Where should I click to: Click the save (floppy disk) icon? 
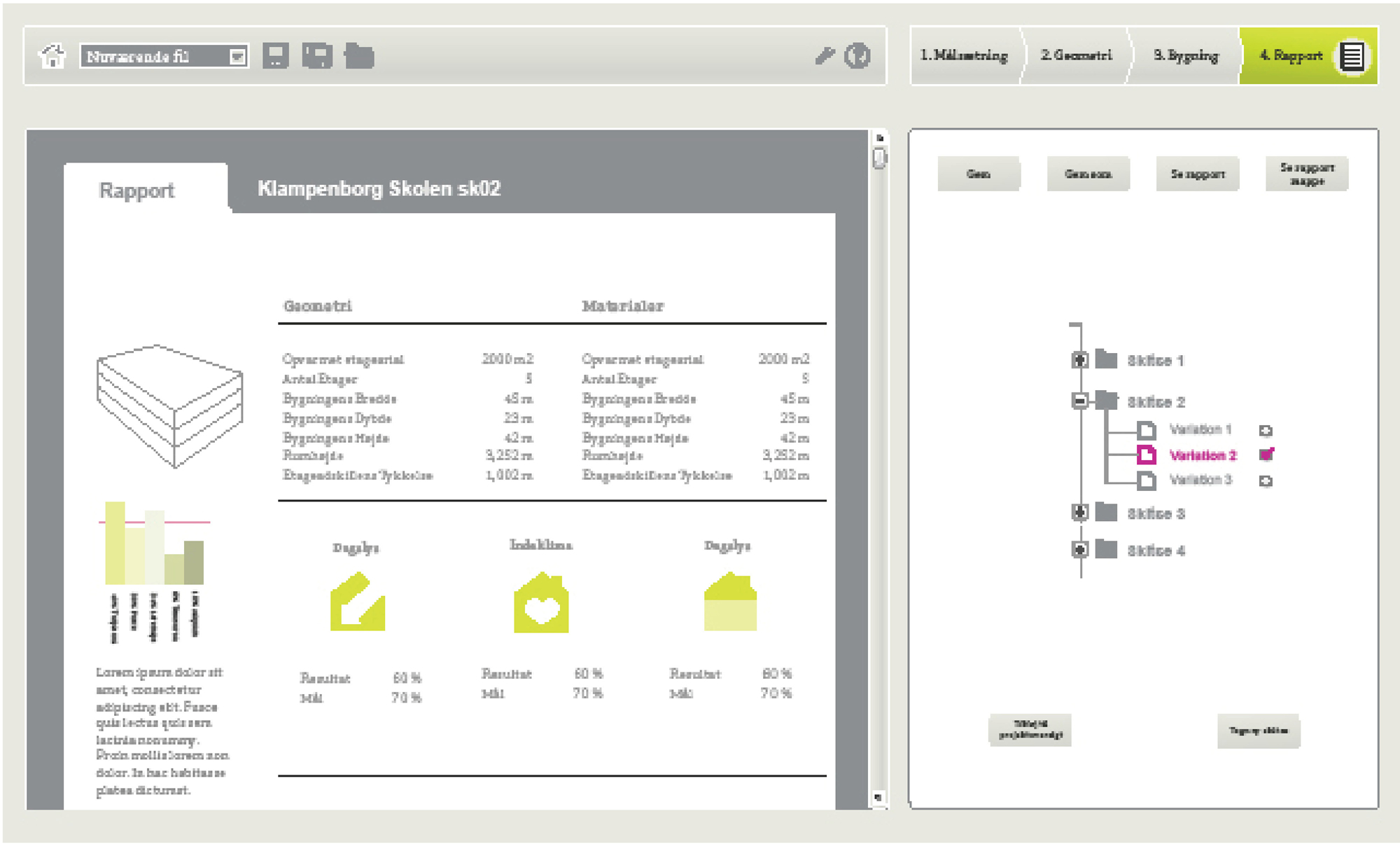pos(275,56)
